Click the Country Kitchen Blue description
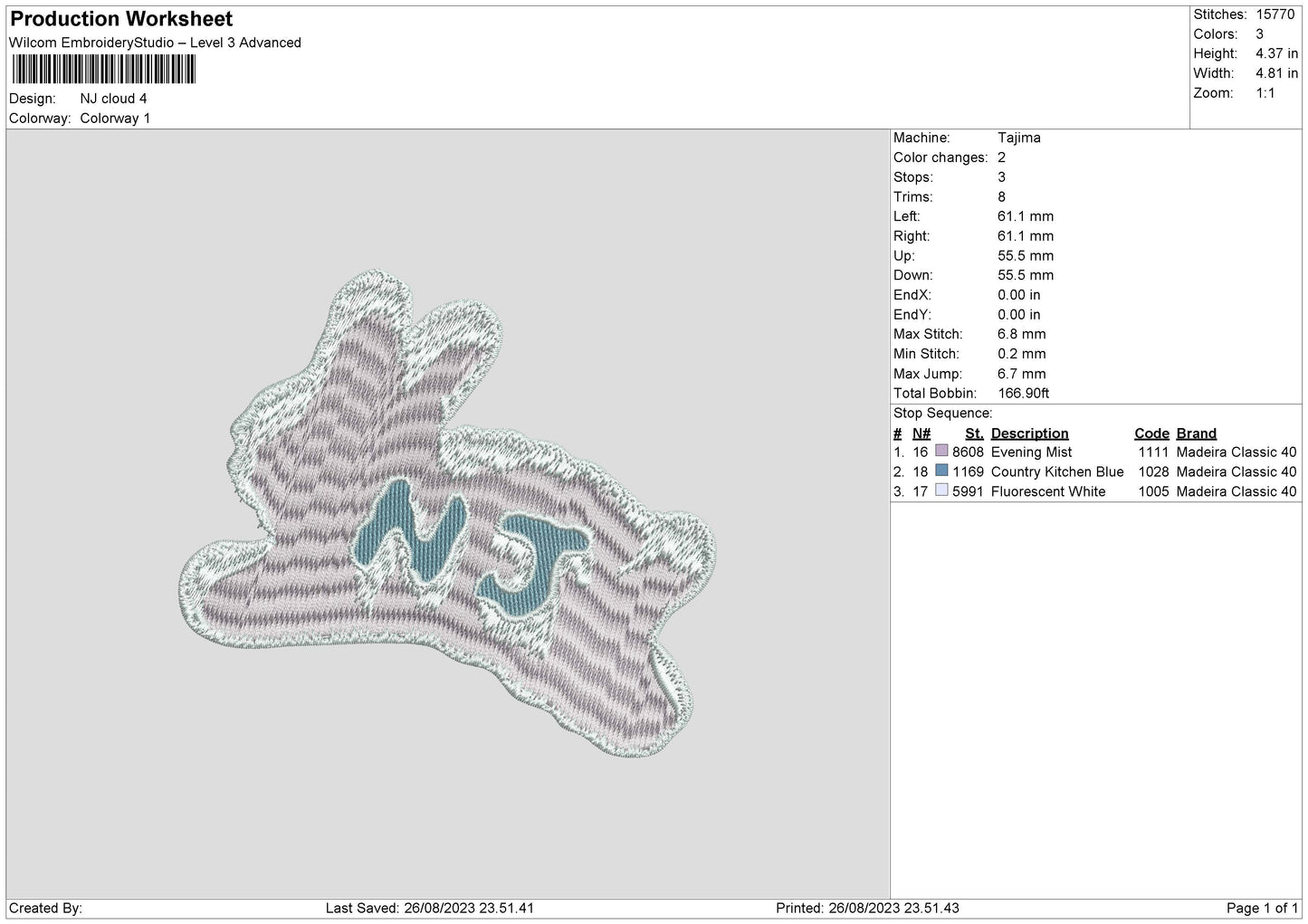The height and width of the screenshot is (924, 1308). [x=1057, y=472]
